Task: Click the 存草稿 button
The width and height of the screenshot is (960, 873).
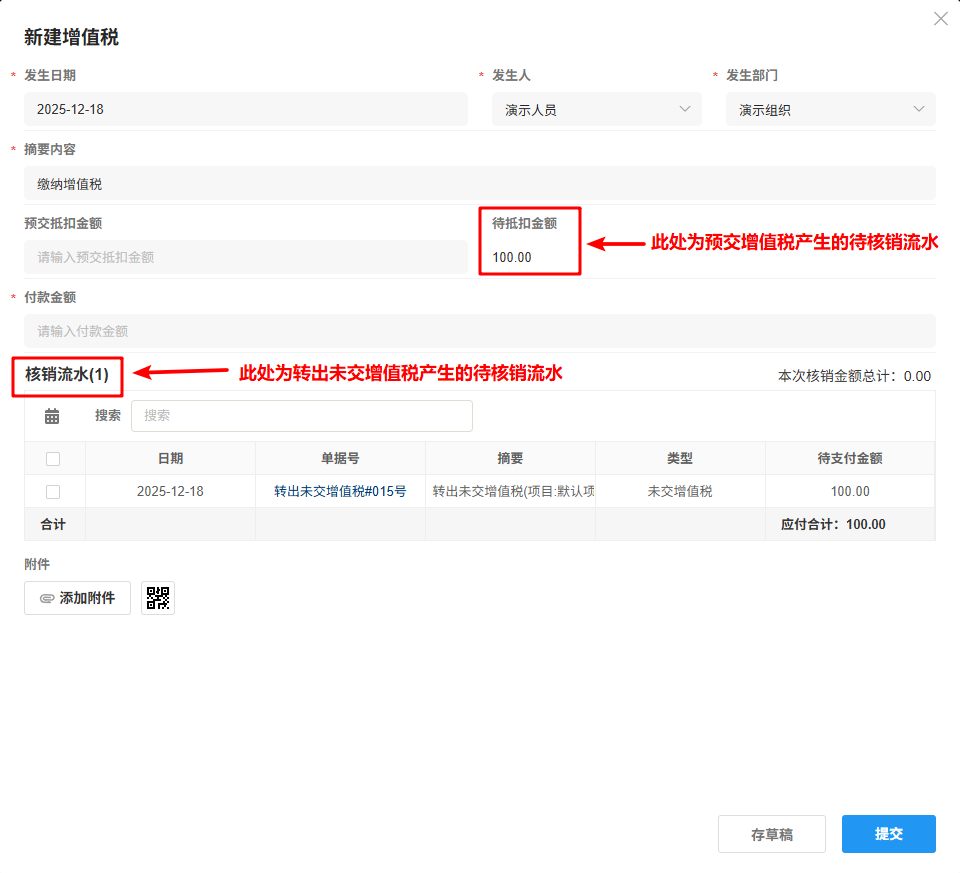Action: (x=771, y=834)
